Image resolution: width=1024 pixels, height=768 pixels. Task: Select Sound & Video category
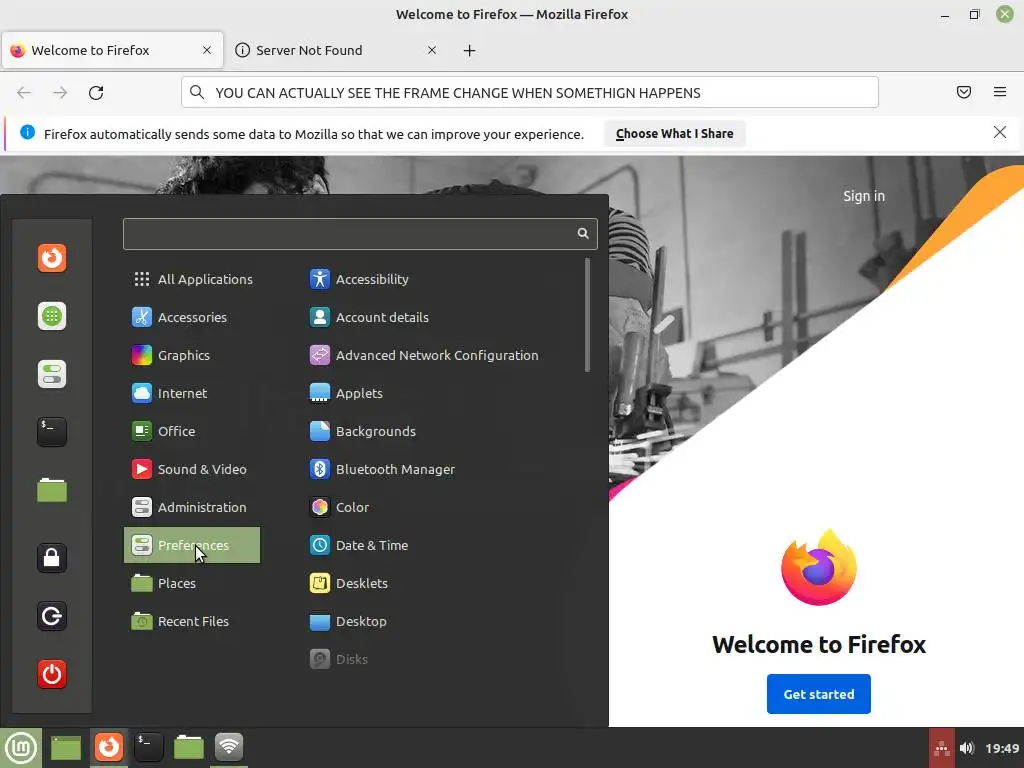(192, 470)
